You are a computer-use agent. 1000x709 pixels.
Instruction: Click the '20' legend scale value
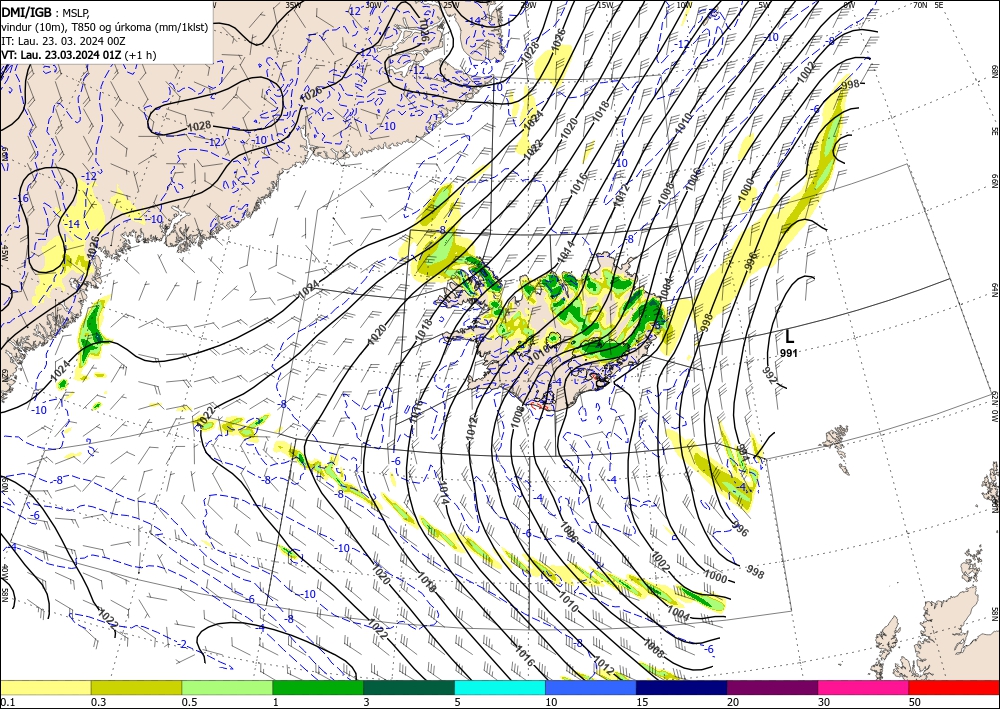pos(733,702)
